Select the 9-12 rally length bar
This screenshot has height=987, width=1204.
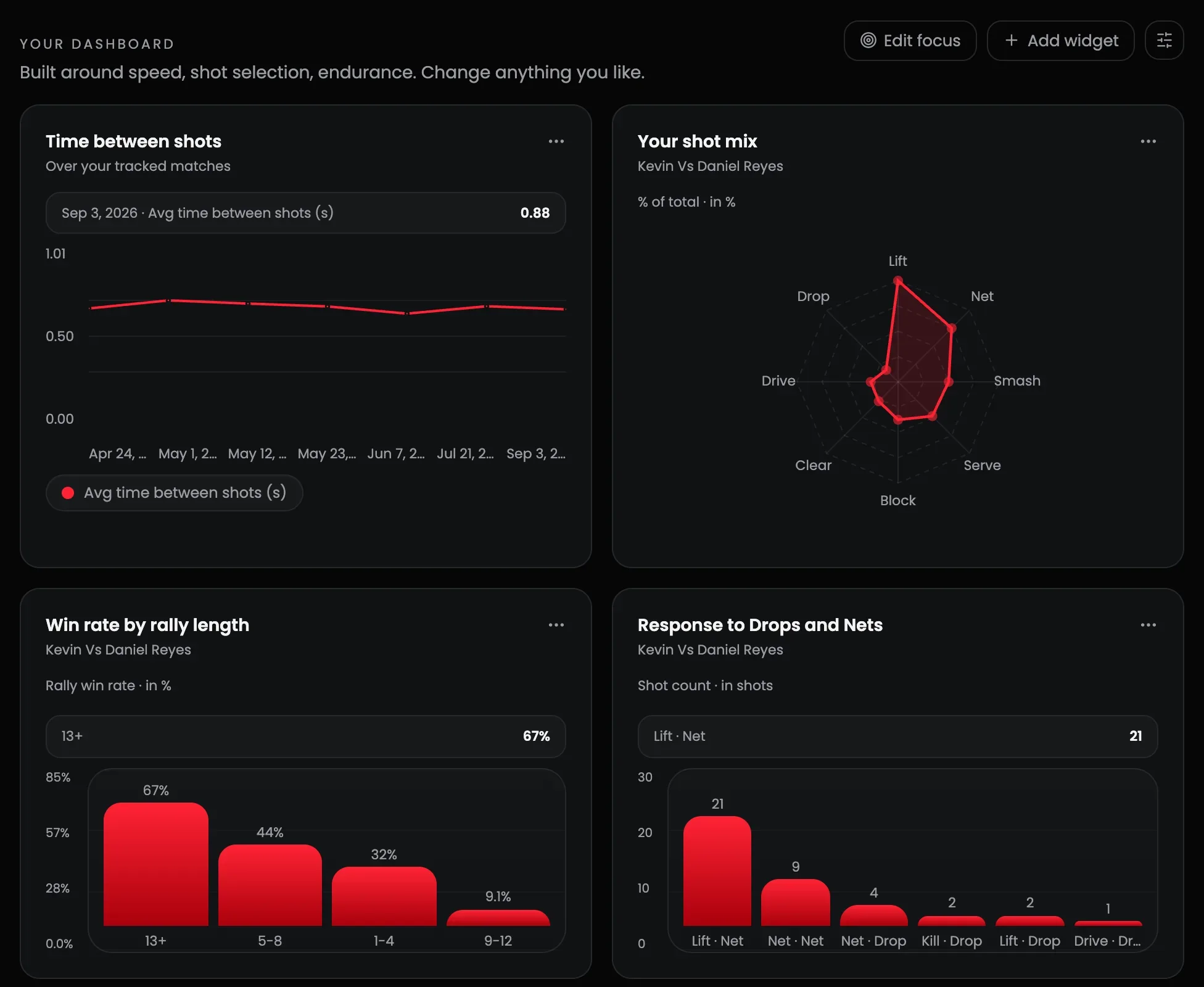(498, 918)
